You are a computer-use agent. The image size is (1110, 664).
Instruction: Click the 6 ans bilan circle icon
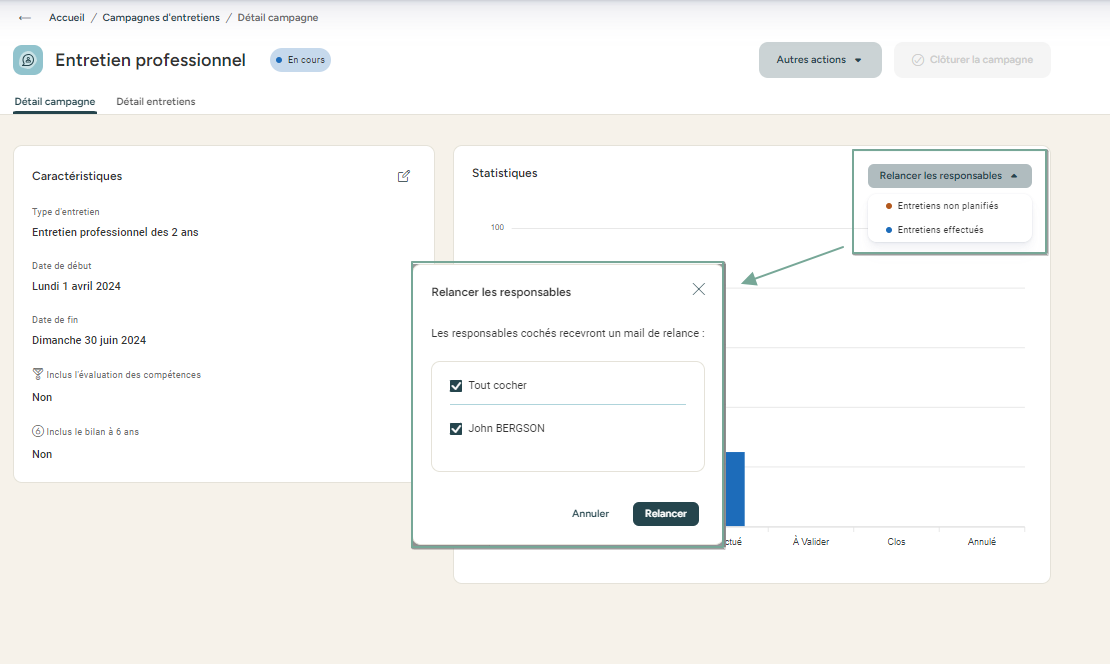[x=38, y=431]
